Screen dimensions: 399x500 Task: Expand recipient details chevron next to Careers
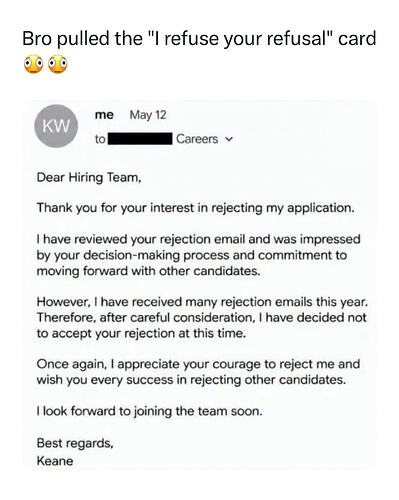click(229, 139)
